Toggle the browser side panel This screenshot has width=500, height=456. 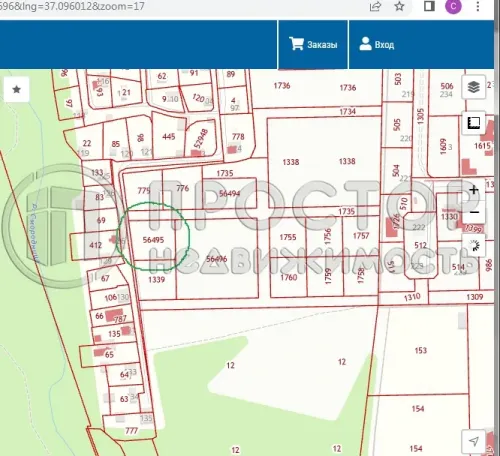429,6
